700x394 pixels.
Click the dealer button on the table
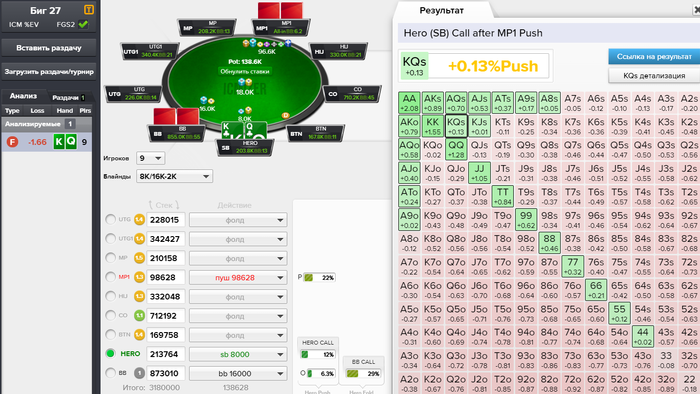(x=285, y=116)
